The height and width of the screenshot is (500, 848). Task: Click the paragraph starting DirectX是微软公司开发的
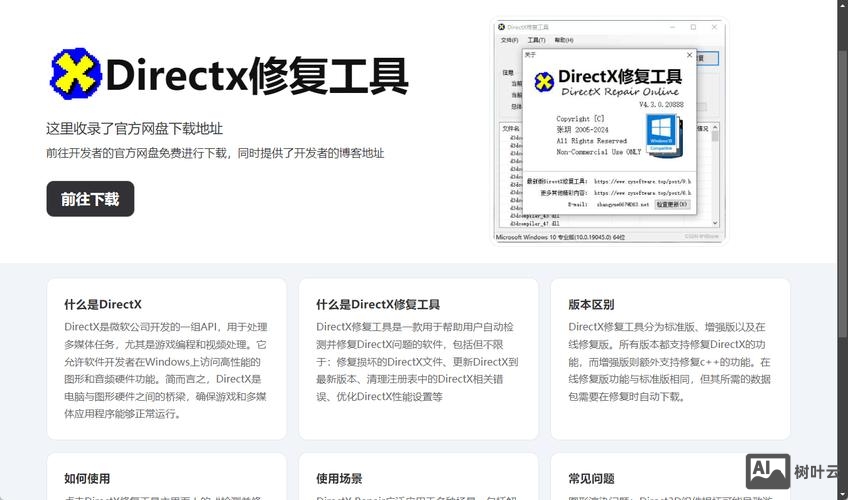(x=166, y=370)
